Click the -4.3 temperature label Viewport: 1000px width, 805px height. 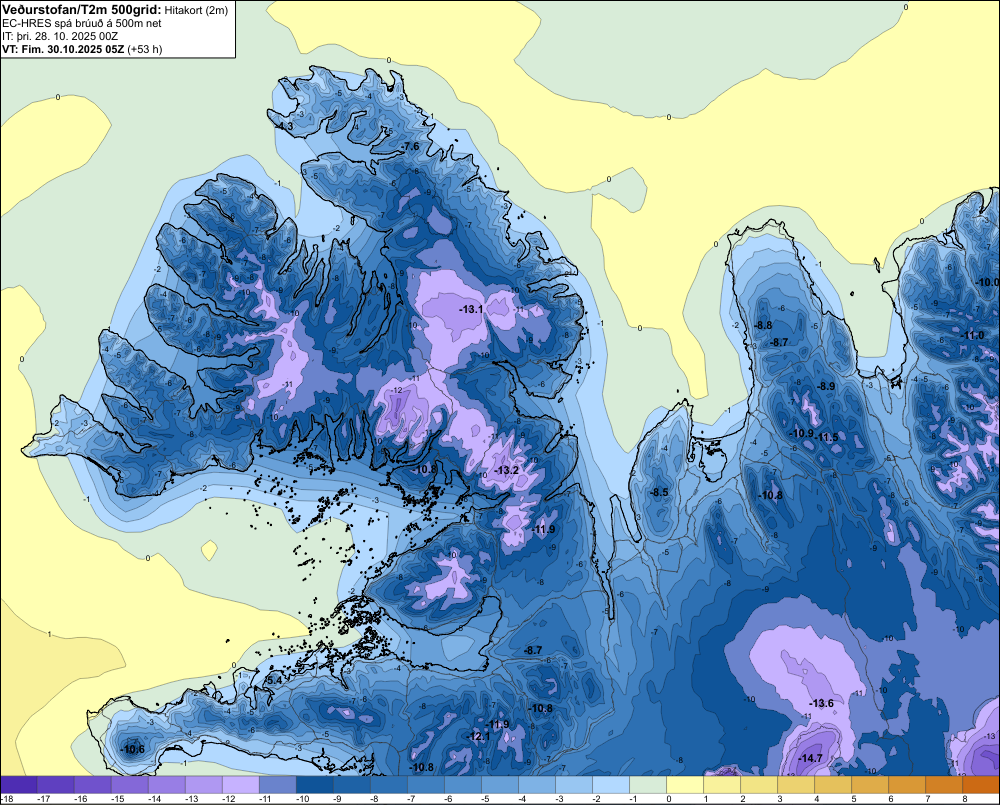[284, 126]
